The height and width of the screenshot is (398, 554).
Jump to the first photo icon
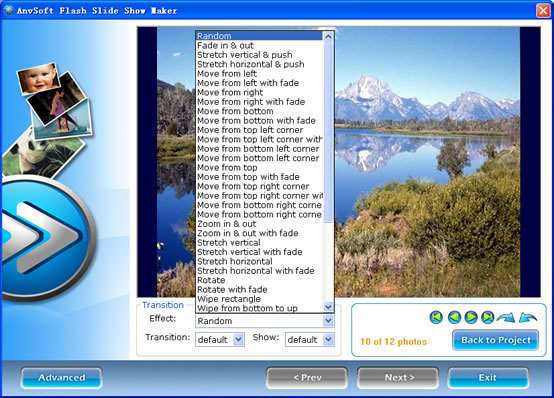coord(436,317)
